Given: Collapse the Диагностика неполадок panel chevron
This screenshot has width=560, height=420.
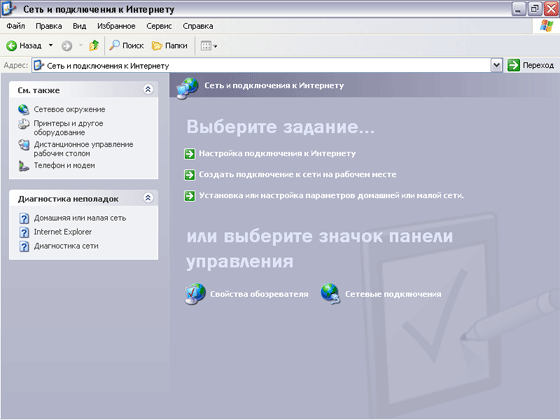Looking at the screenshot, I should (x=148, y=198).
